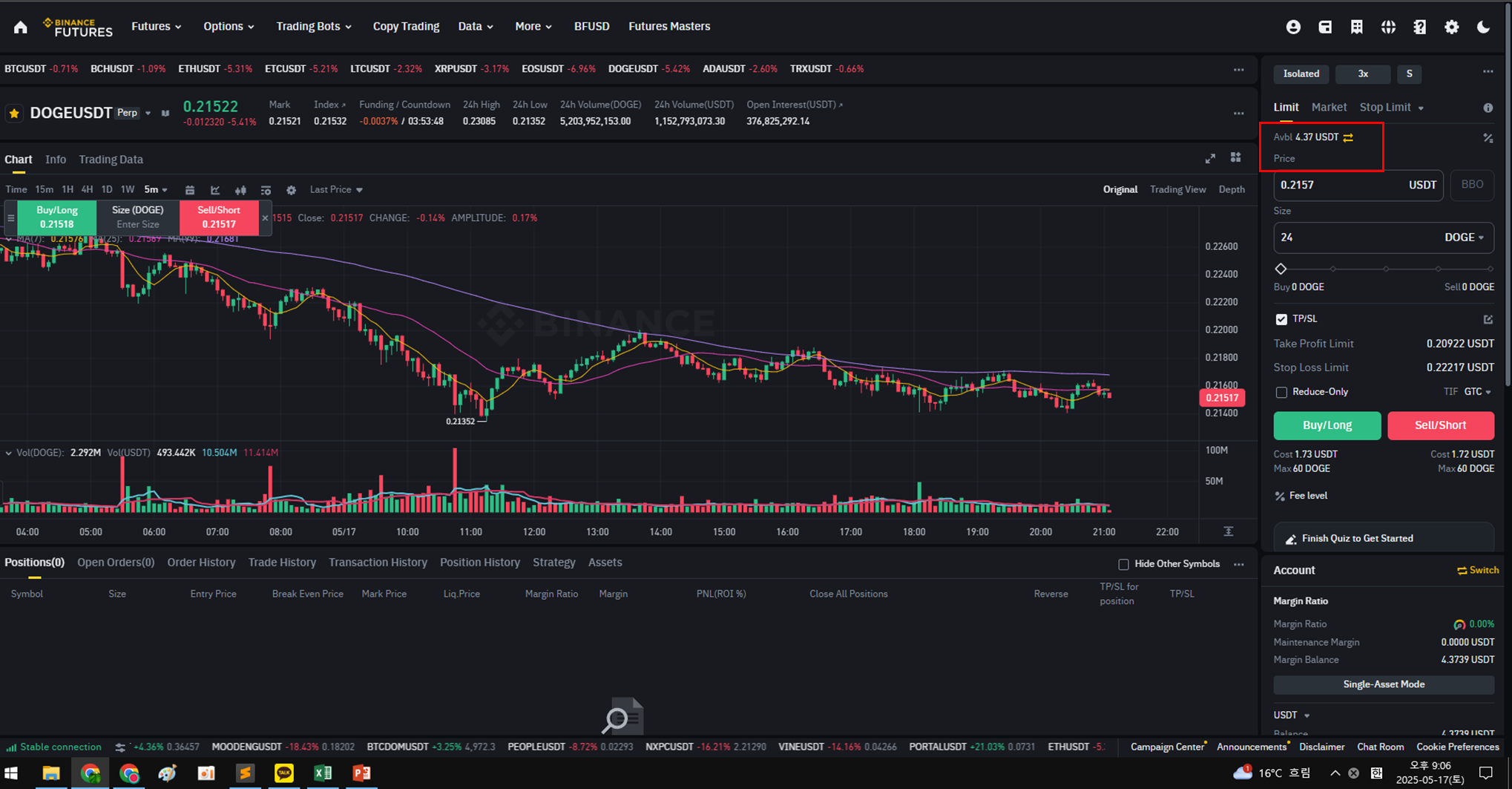
Task: Open the bottom ticker filter settings icon
Action: (120, 747)
